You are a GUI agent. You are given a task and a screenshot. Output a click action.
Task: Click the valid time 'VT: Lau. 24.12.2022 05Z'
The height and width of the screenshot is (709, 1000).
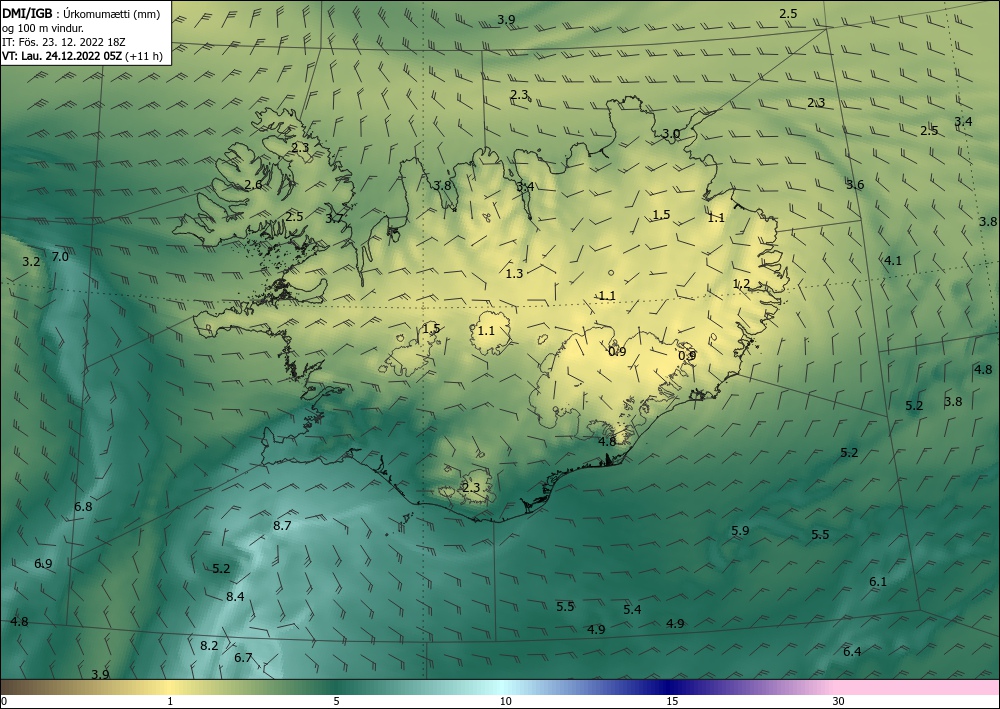click(x=62, y=56)
